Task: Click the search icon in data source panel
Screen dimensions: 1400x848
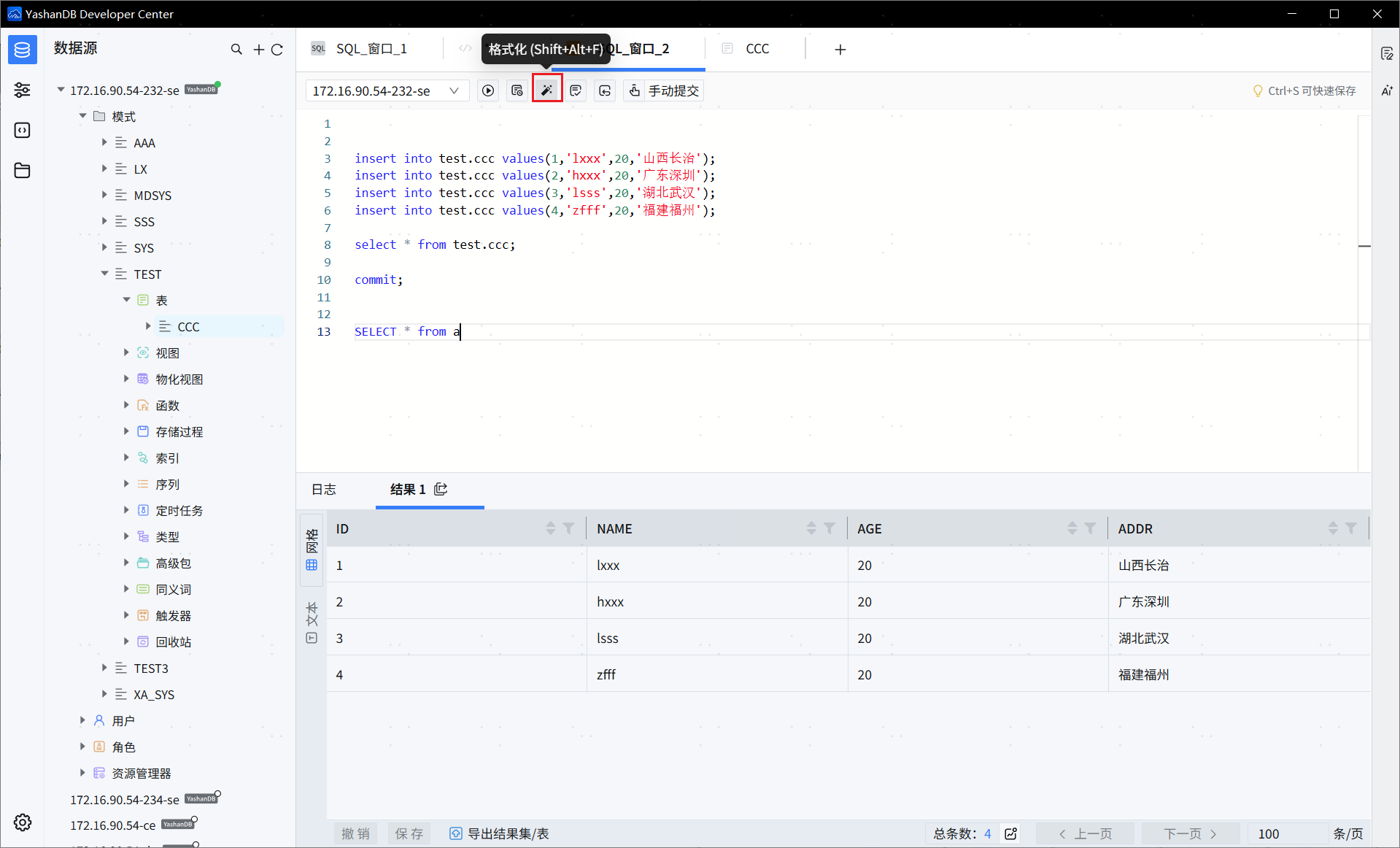Action: click(236, 49)
